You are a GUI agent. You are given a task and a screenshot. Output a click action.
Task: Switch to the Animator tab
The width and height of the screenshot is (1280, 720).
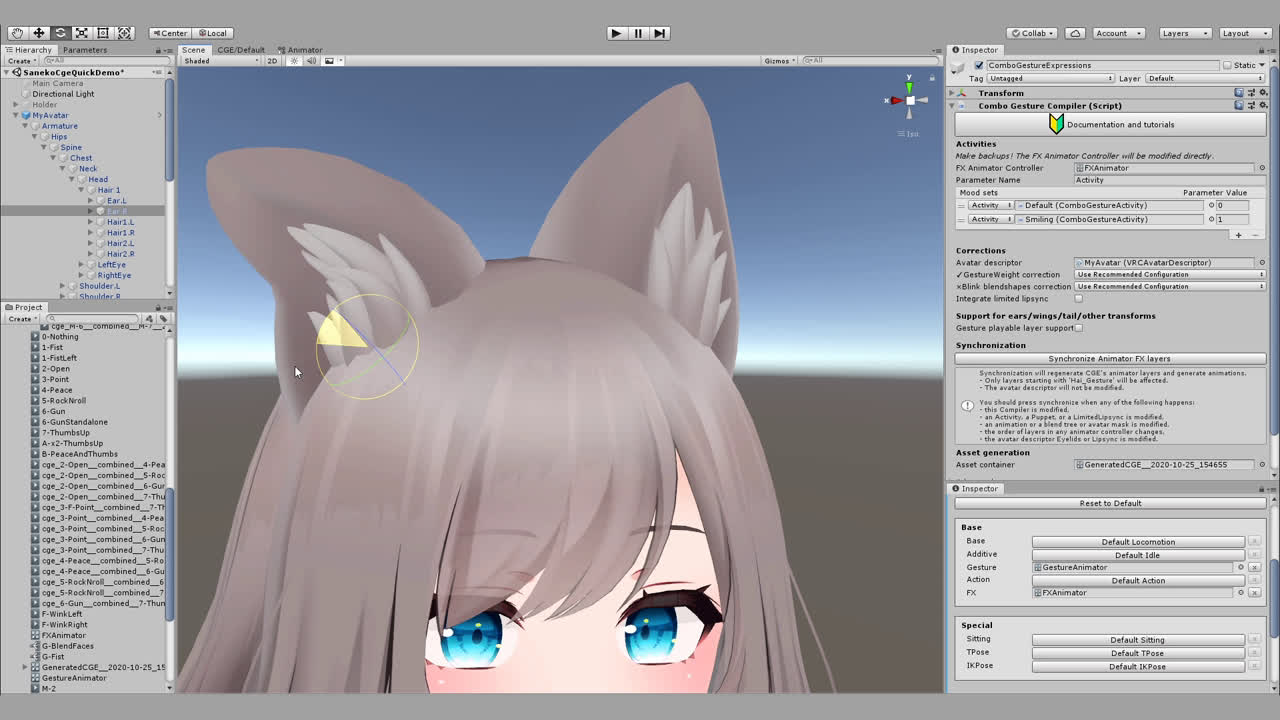300,50
